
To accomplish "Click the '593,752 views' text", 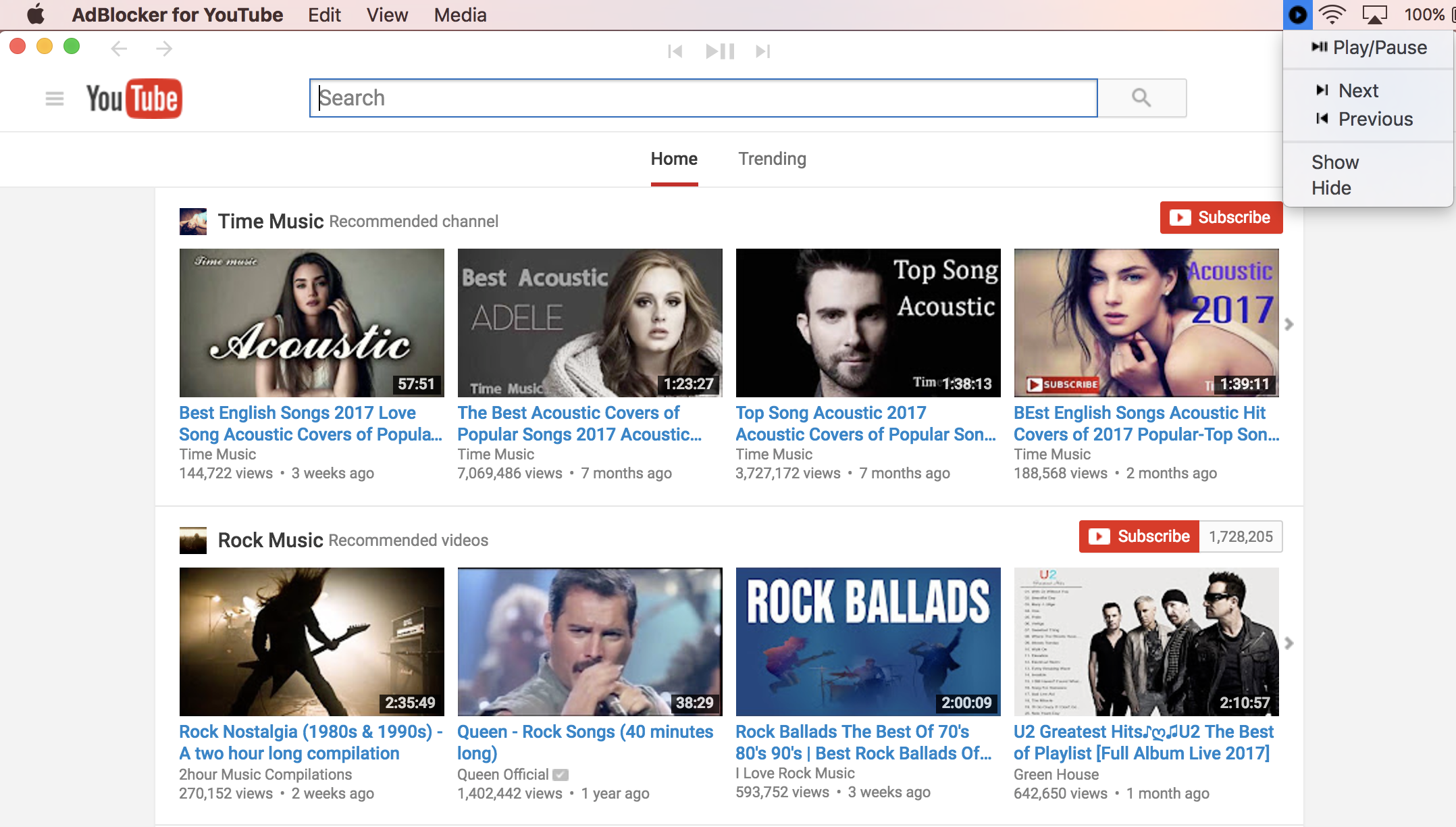I will pyautogui.click(x=782, y=792).
